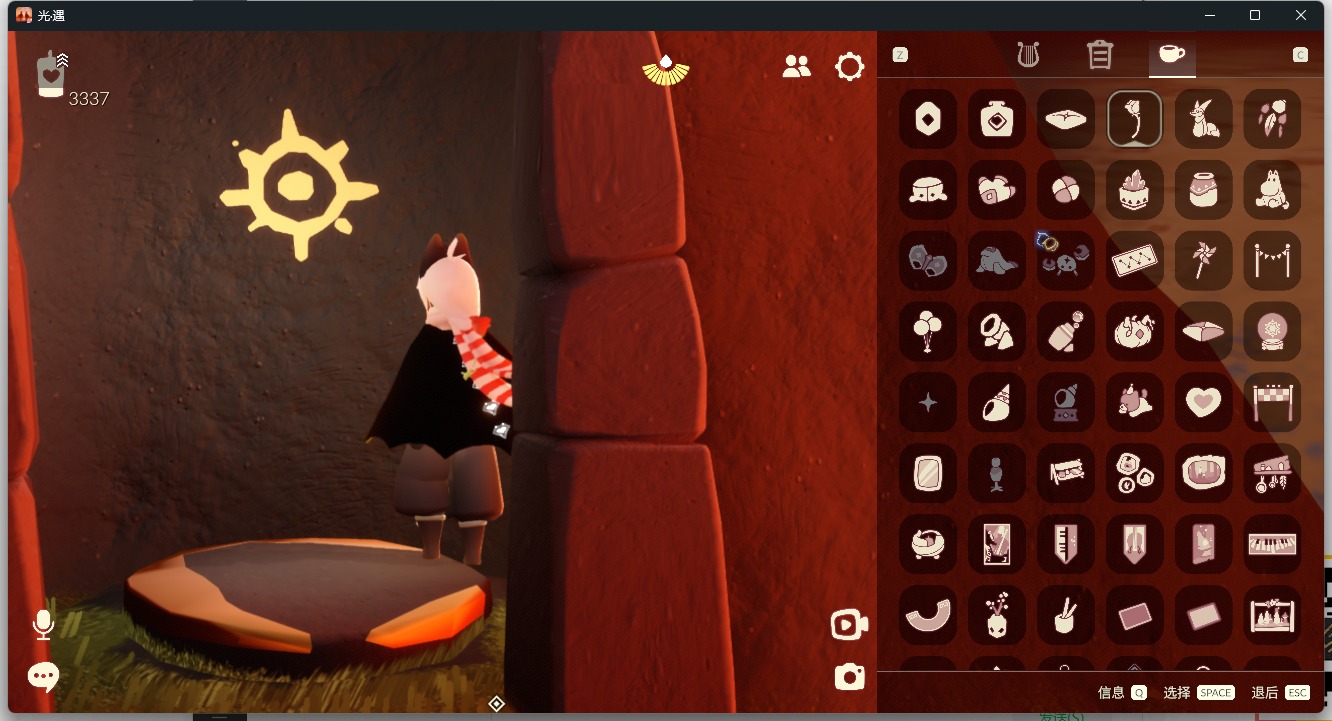Select the megaphone shell prop
Image resolution: width=1332 pixels, height=721 pixels.
pos(997,331)
